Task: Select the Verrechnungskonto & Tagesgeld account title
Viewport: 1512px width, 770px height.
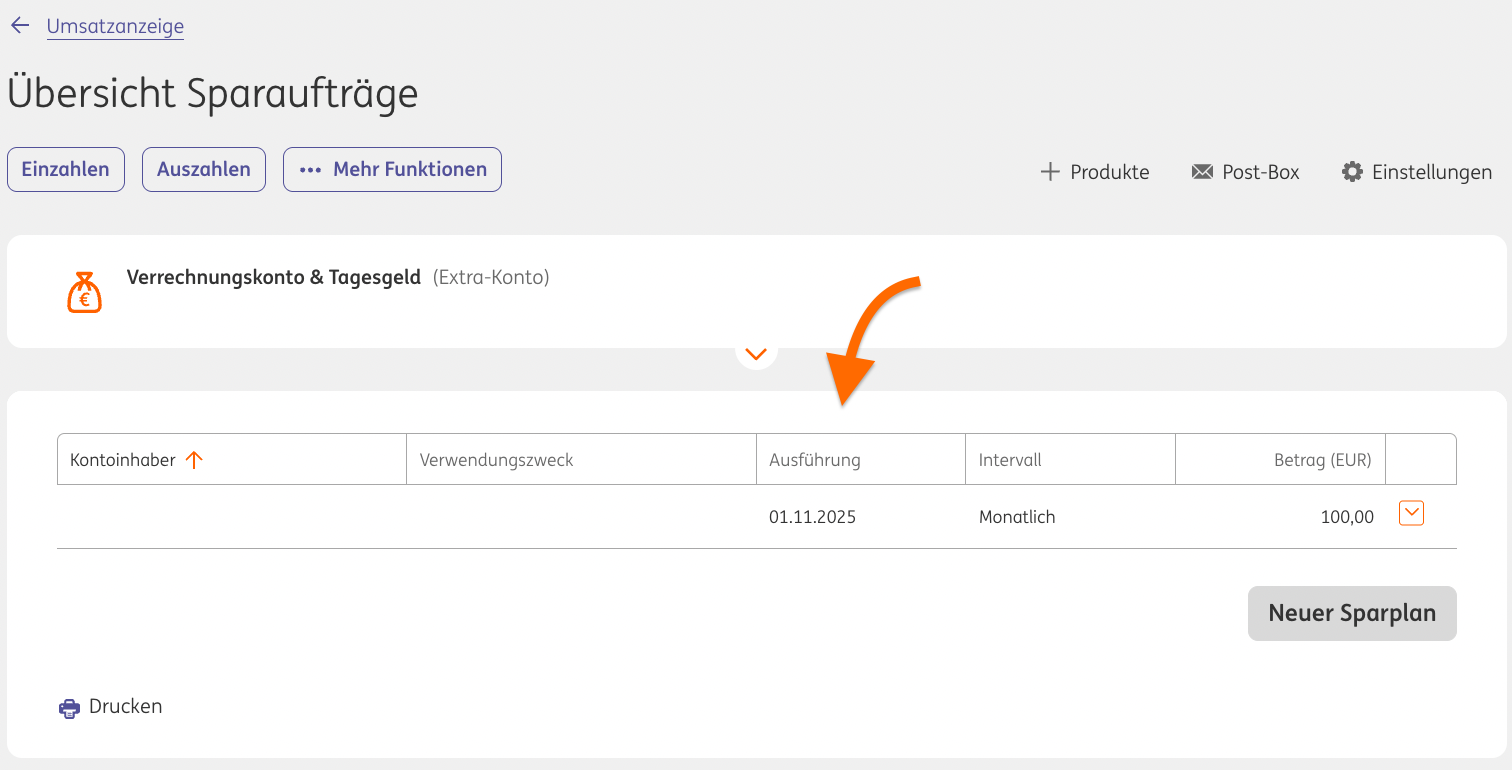Action: 273,277
